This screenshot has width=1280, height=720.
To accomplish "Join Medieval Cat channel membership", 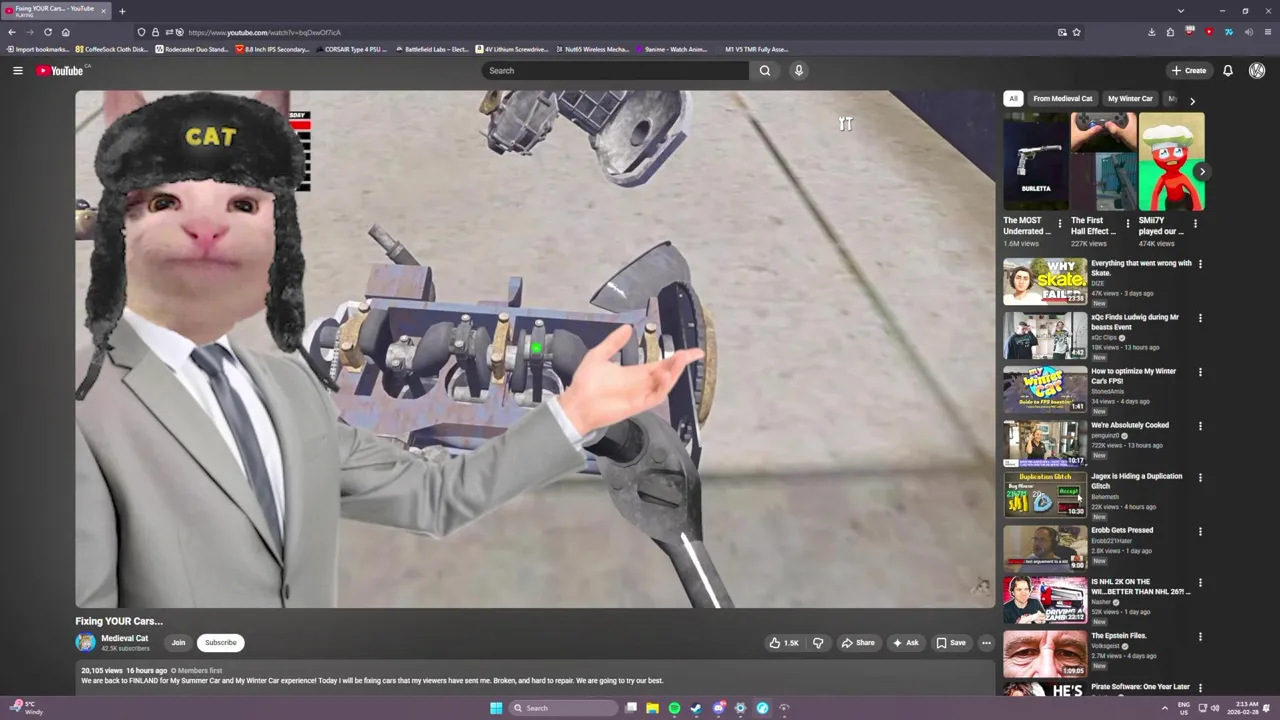I will coord(178,643).
